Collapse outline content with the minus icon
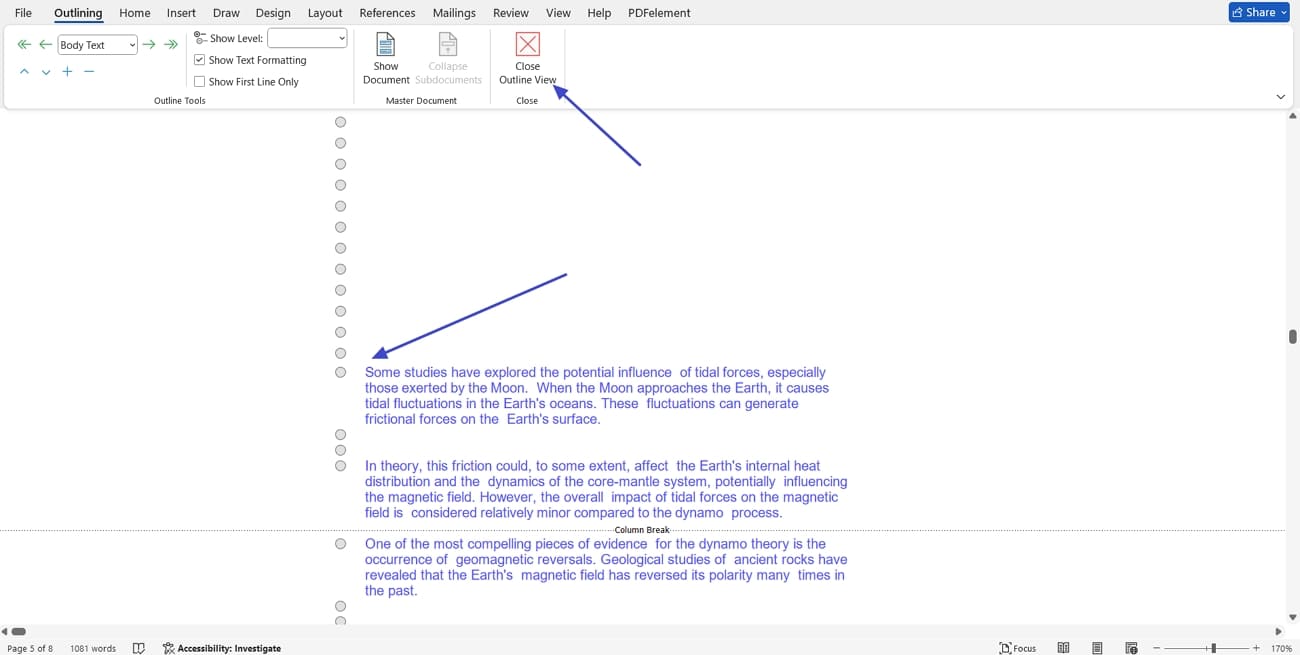Image resolution: width=1300 pixels, height=655 pixels. click(x=88, y=71)
